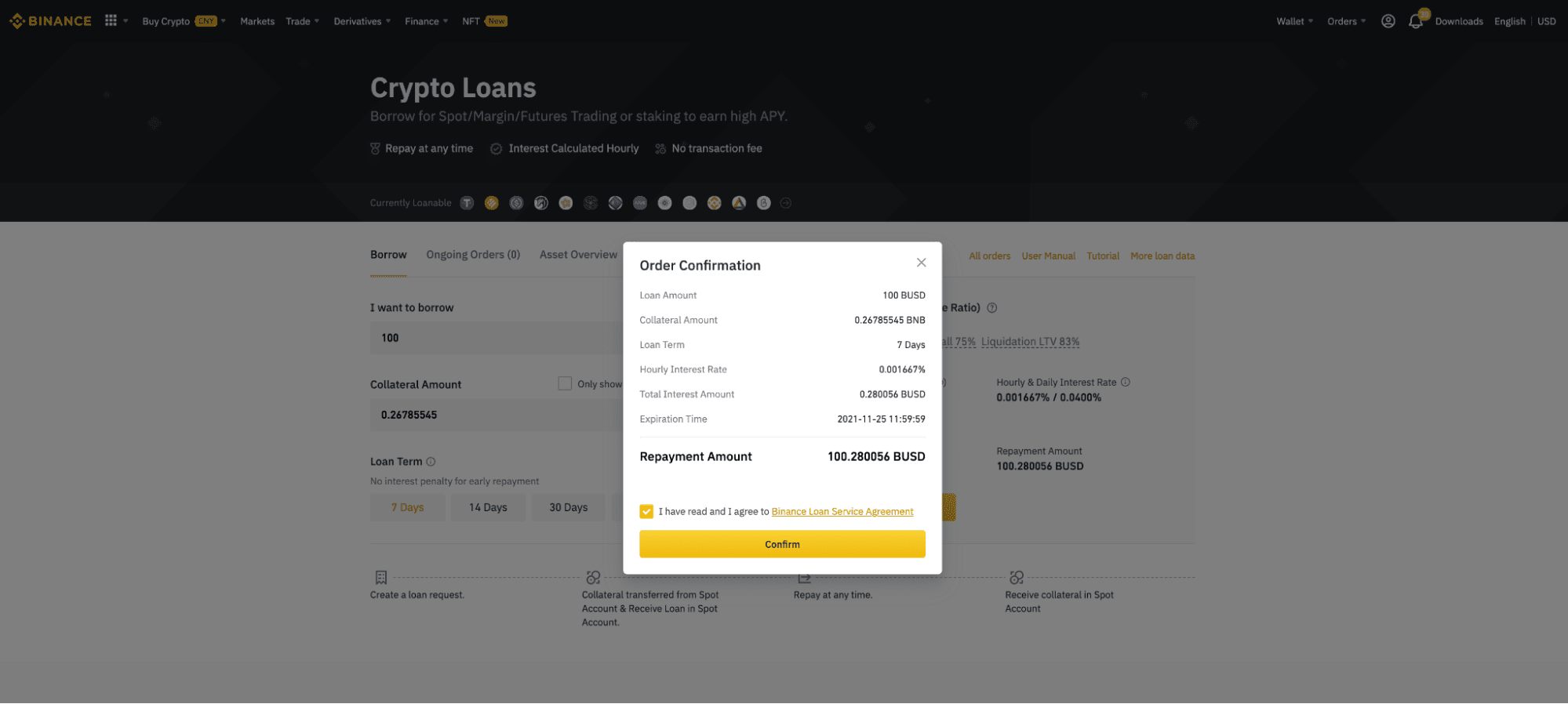Open the All orders link

[989, 256]
